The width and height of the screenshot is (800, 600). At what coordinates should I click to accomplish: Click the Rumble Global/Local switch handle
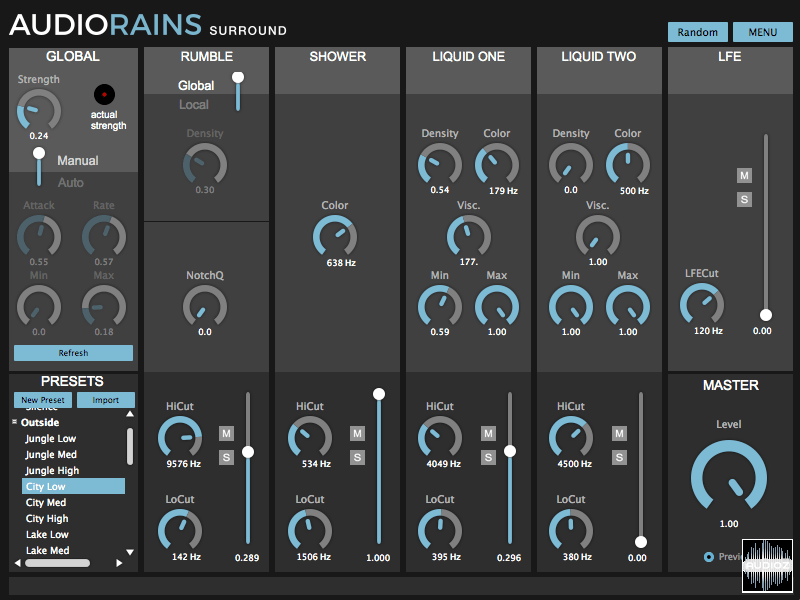coord(238,78)
